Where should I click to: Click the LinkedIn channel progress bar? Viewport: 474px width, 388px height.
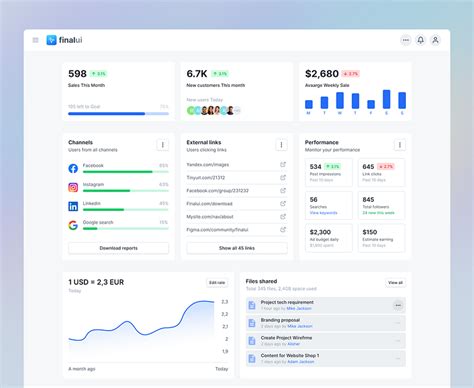coord(126,210)
